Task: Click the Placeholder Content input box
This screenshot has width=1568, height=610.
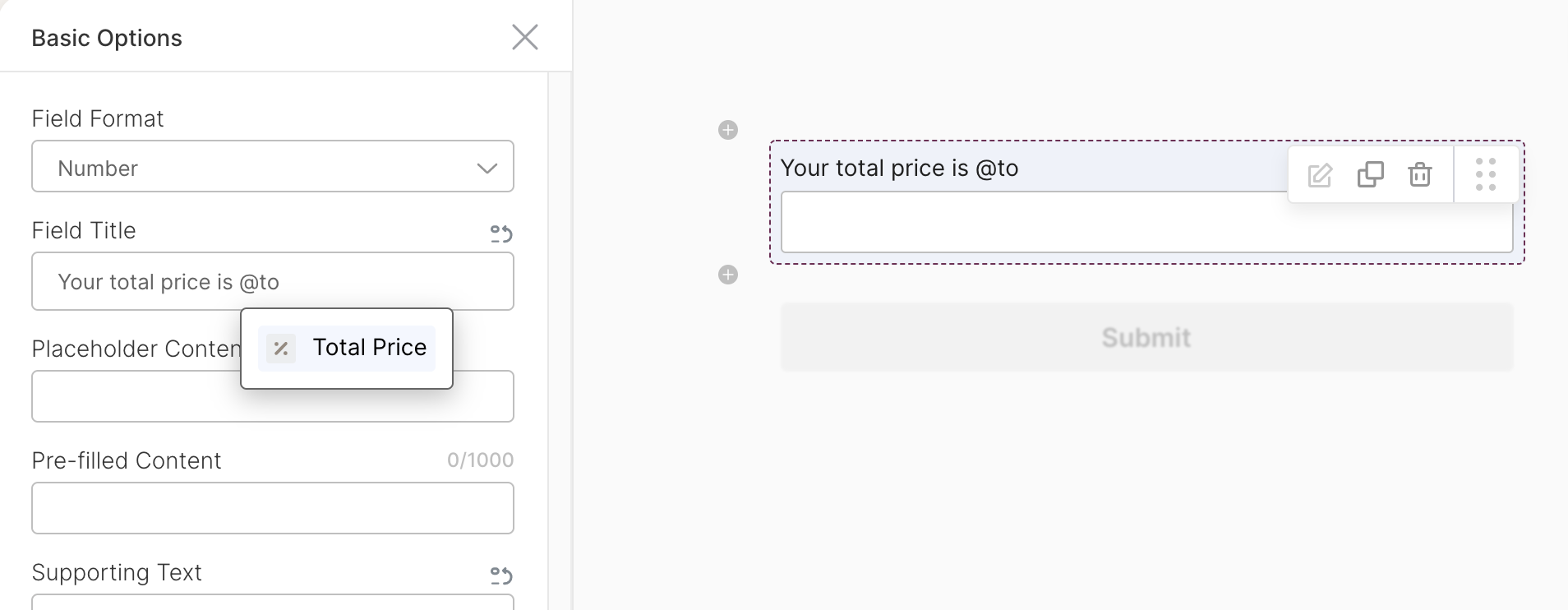Action: 273,396
